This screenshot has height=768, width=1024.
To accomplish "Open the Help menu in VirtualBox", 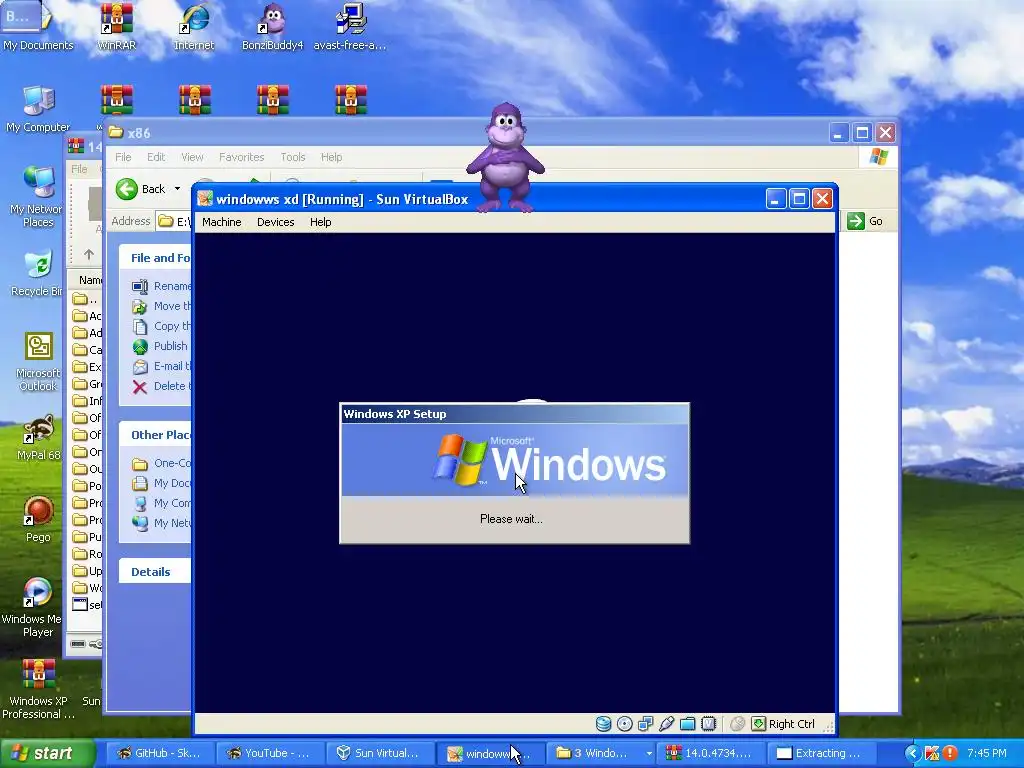I will tap(320, 222).
